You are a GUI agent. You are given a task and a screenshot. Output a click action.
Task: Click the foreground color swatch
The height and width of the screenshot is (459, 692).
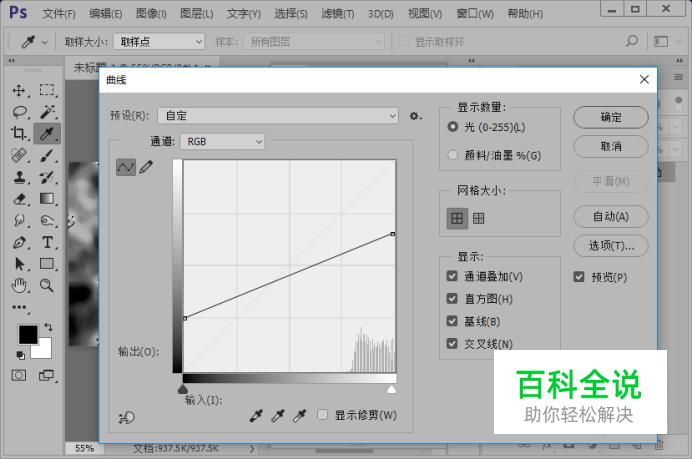tap(28, 335)
